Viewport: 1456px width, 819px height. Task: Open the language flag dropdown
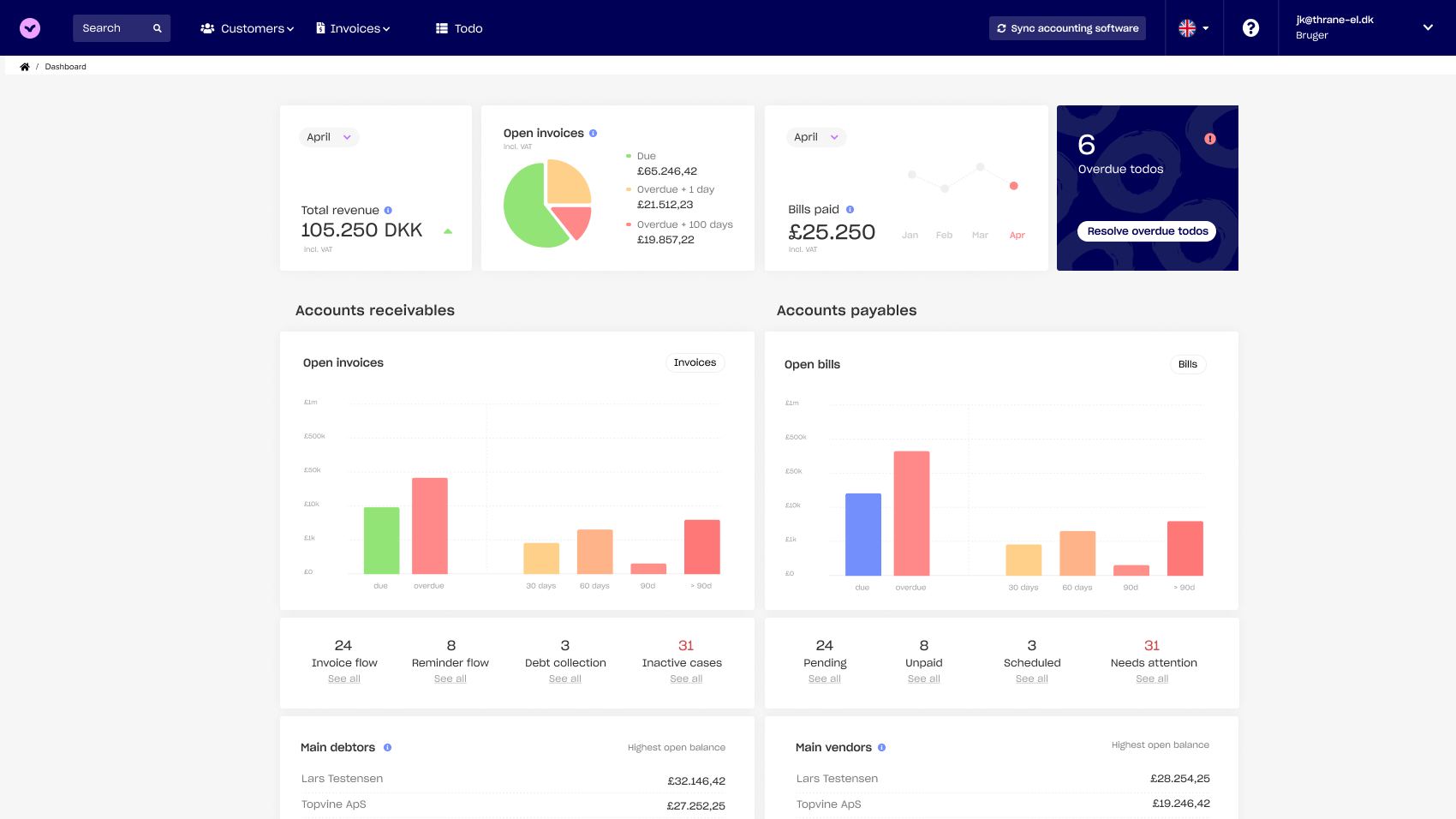click(1193, 28)
